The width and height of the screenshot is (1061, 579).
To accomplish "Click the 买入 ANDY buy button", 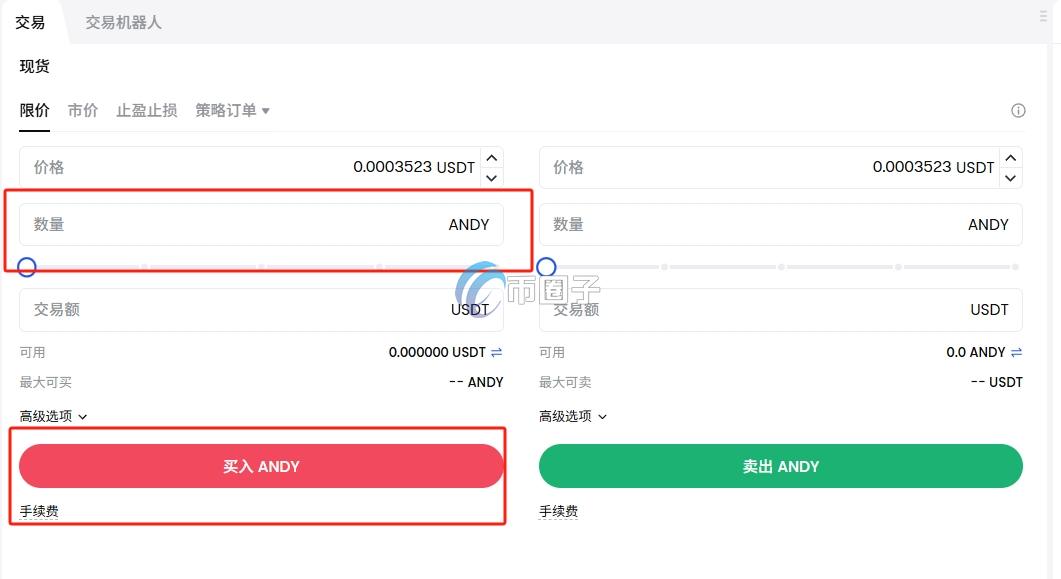I will [261, 466].
